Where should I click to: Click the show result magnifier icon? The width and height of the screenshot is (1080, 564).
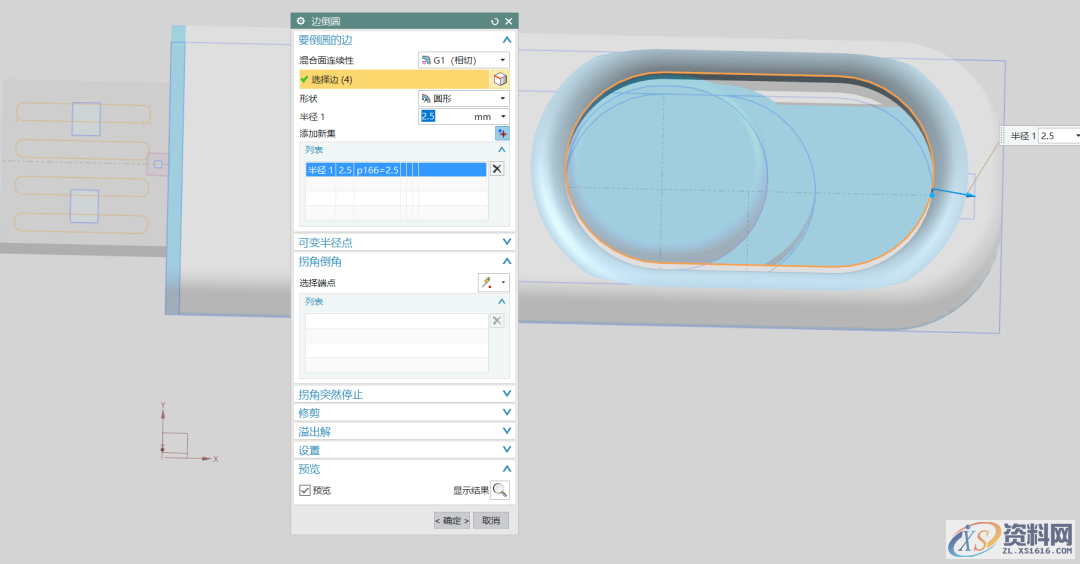click(x=500, y=490)
